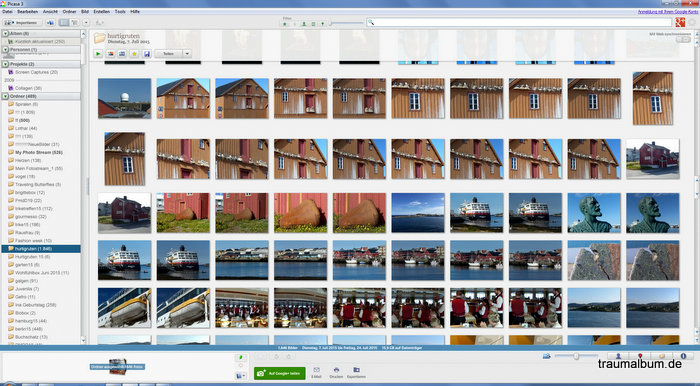Click the thumbnail size slider handle
Image resolution: width=700 pixels, height=386 pixels.
pos(576,356)
